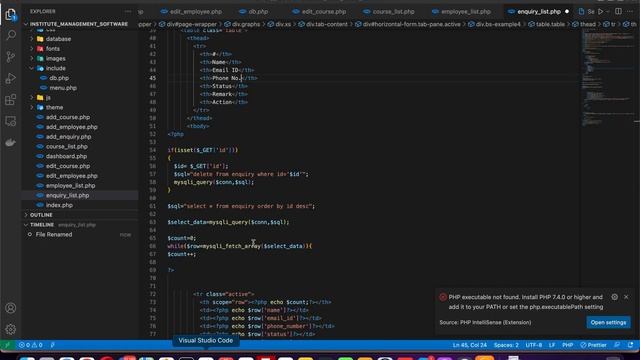Expand the theme folder
Image resolution: width=640 pixels, height=360 pixels.
point(54,107)
